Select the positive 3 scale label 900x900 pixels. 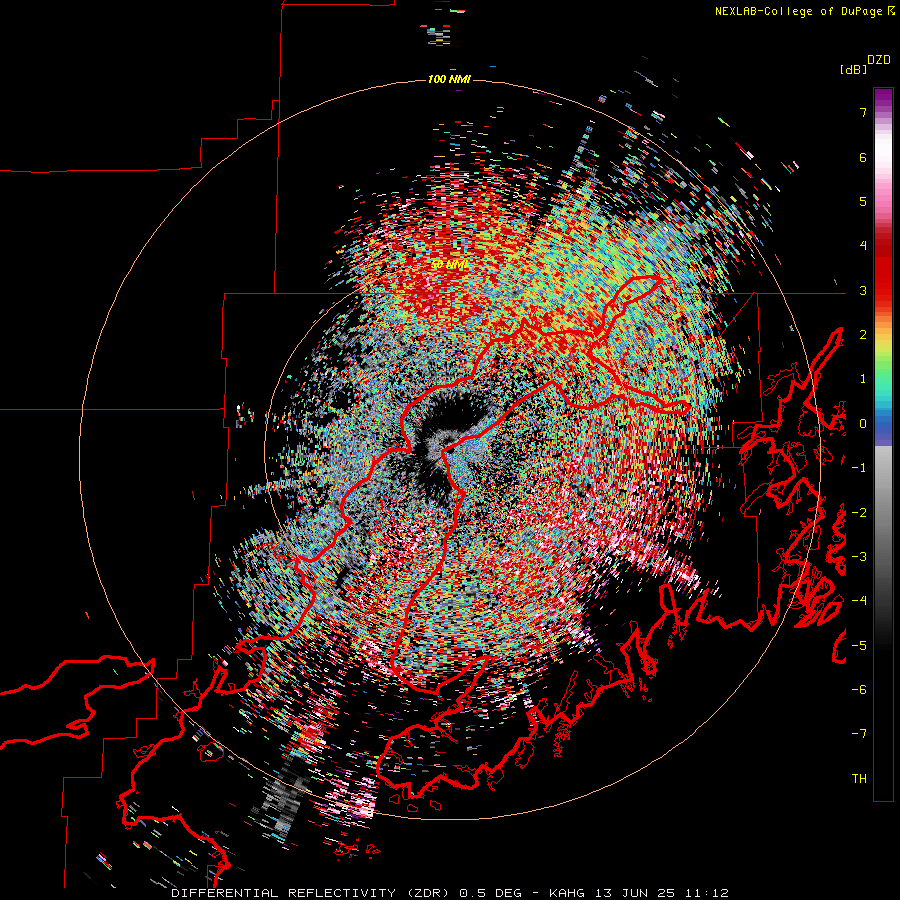[x=863, y=290]
